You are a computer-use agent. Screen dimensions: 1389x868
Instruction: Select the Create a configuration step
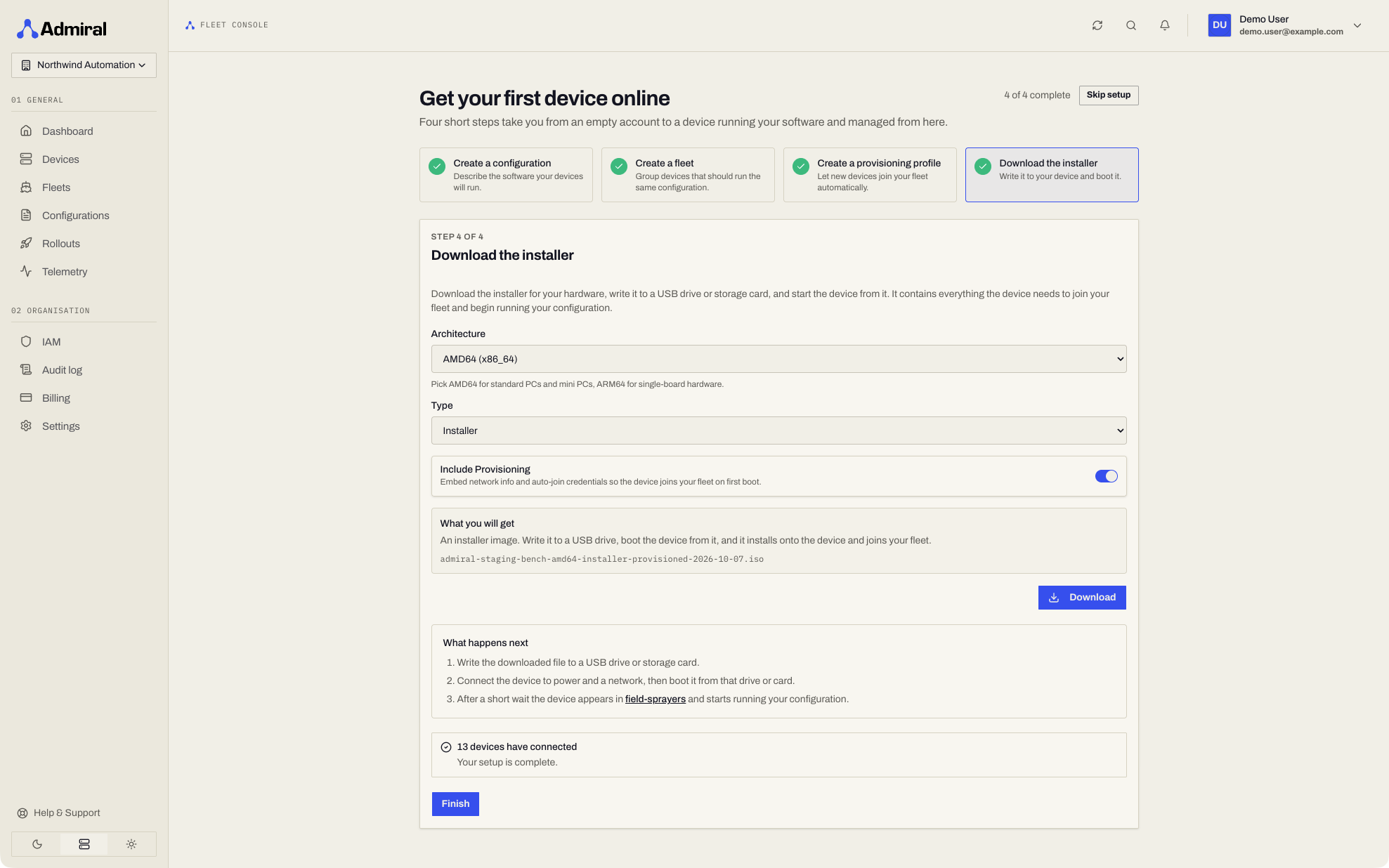click(x=506, y=175)
